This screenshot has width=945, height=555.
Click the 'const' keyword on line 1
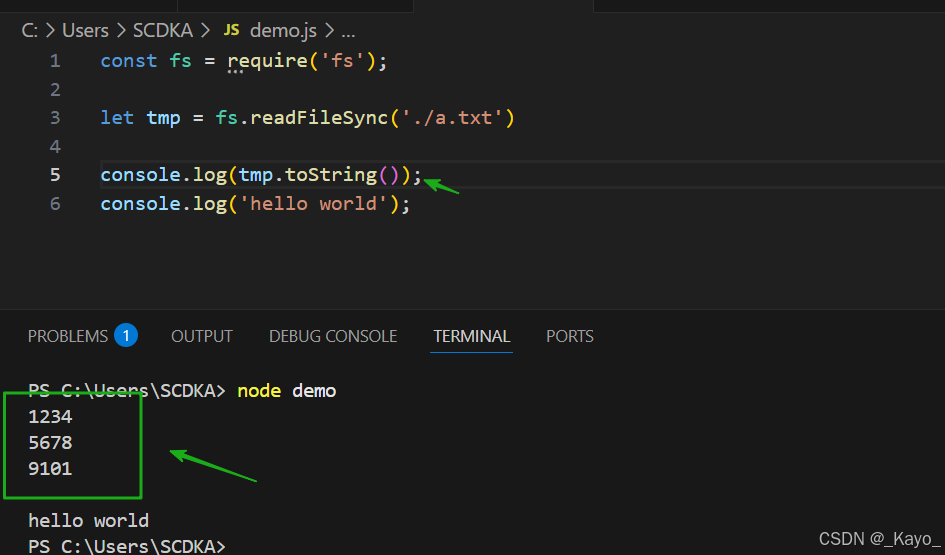click(x=128, y=61)
